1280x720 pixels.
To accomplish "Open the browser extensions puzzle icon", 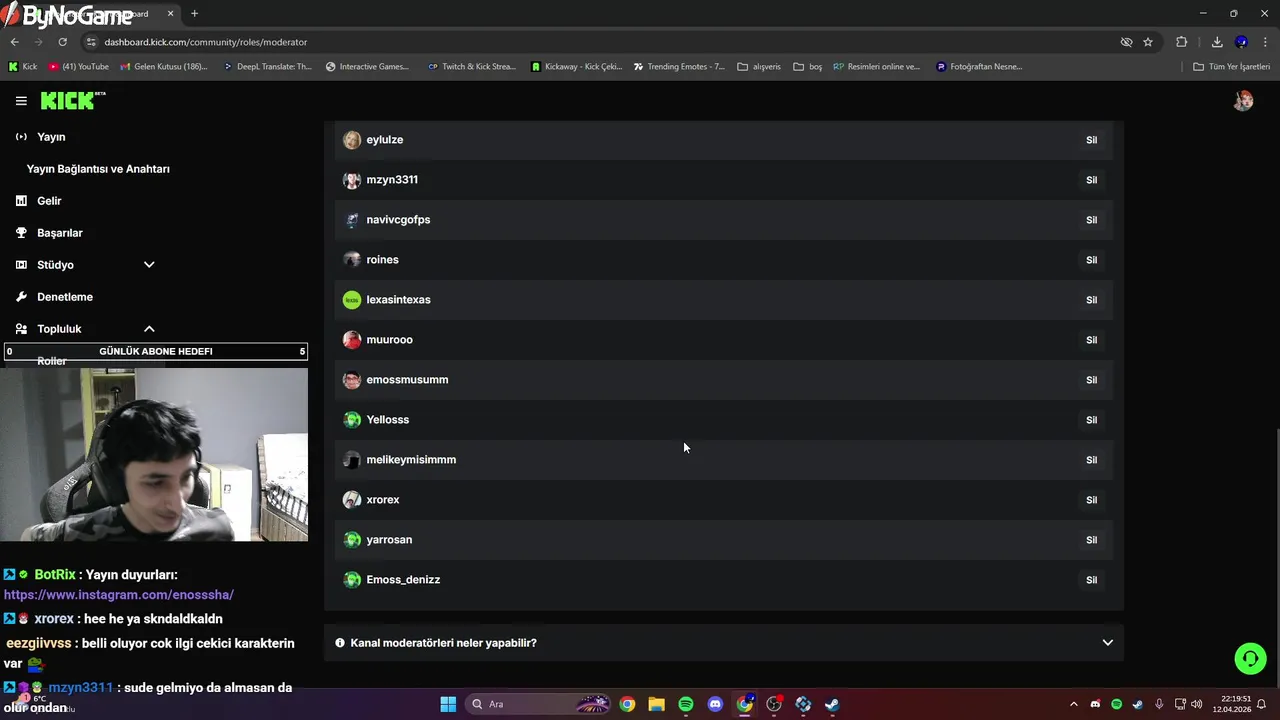I will (x=1182, y=42).
